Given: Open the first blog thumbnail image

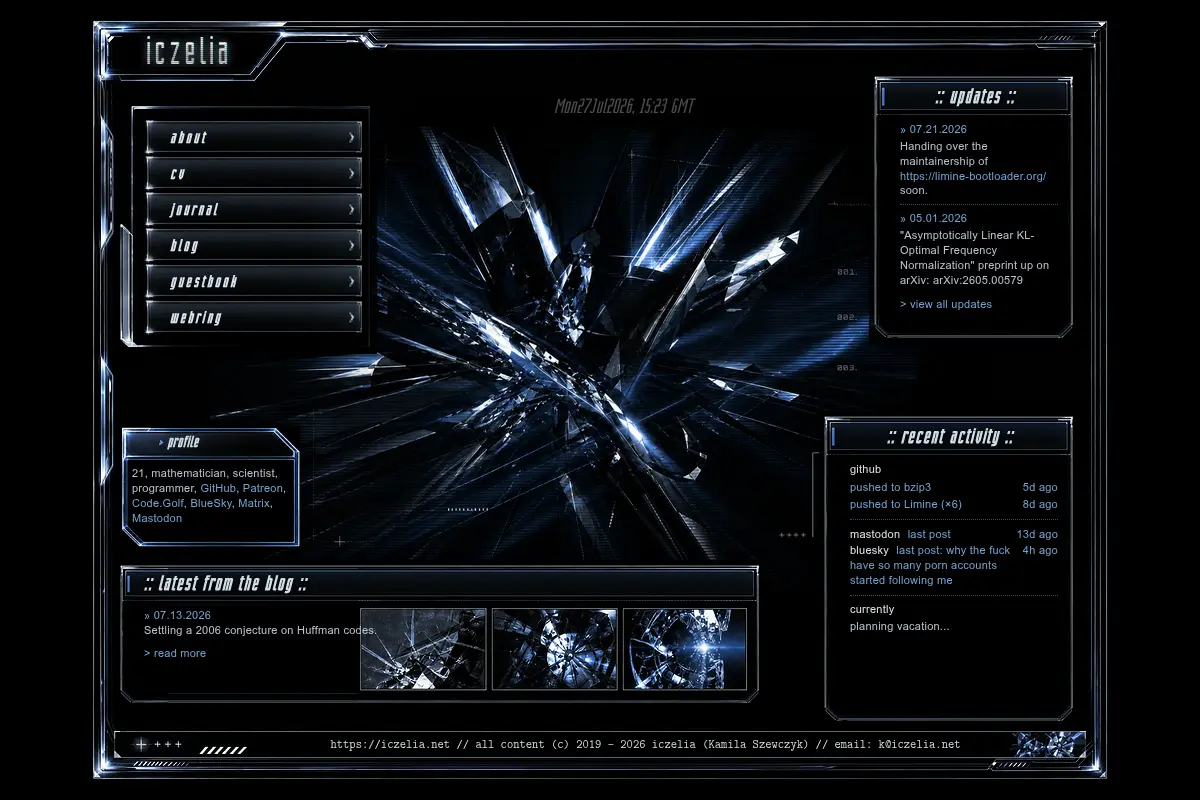Looking at the screenshot, I should (x=423, y=649).
